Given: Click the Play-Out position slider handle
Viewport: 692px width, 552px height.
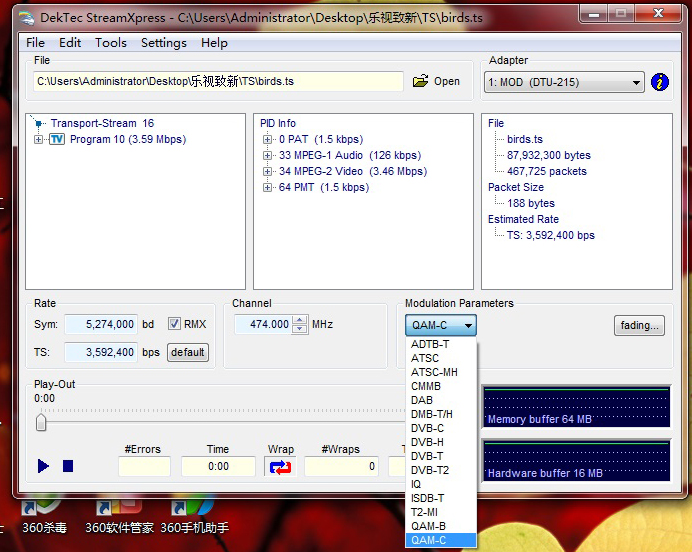Looking at the screenshot, I should [41, 423].
